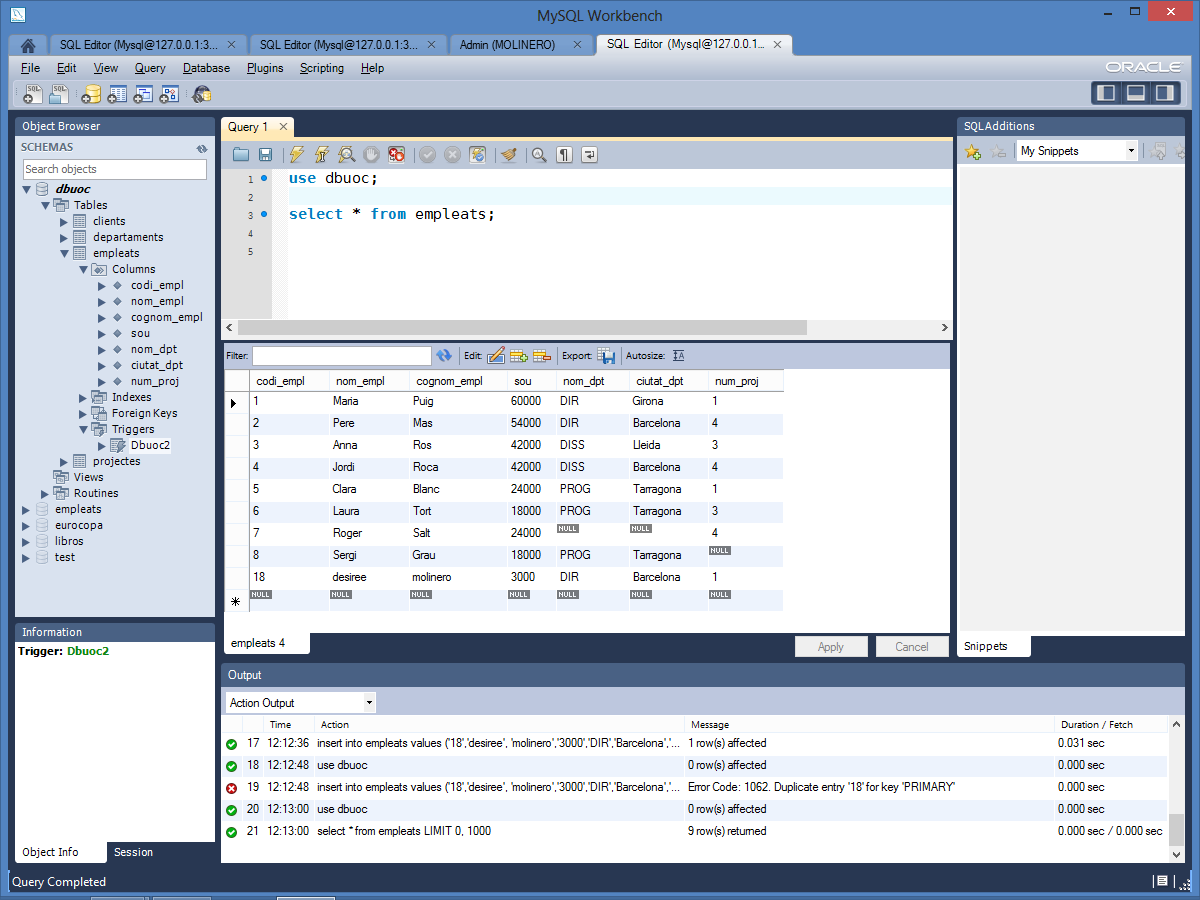The height and width of the screenshot is (900, 1200).
Task: Export recordset to external file icon
Action: point(606,355)
